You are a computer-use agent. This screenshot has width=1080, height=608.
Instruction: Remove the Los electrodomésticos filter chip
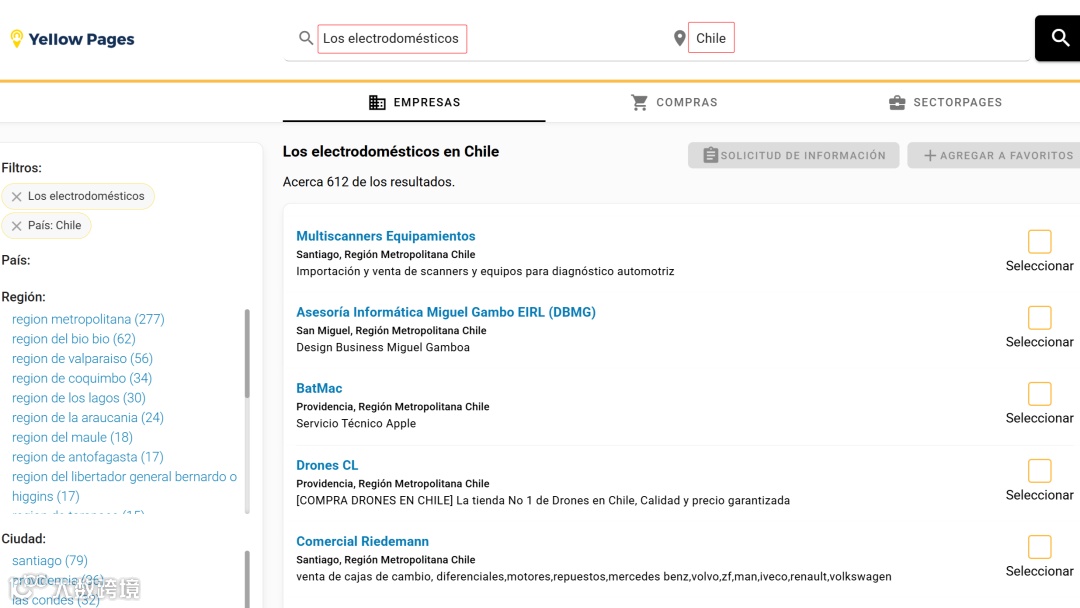coord(17,196)
